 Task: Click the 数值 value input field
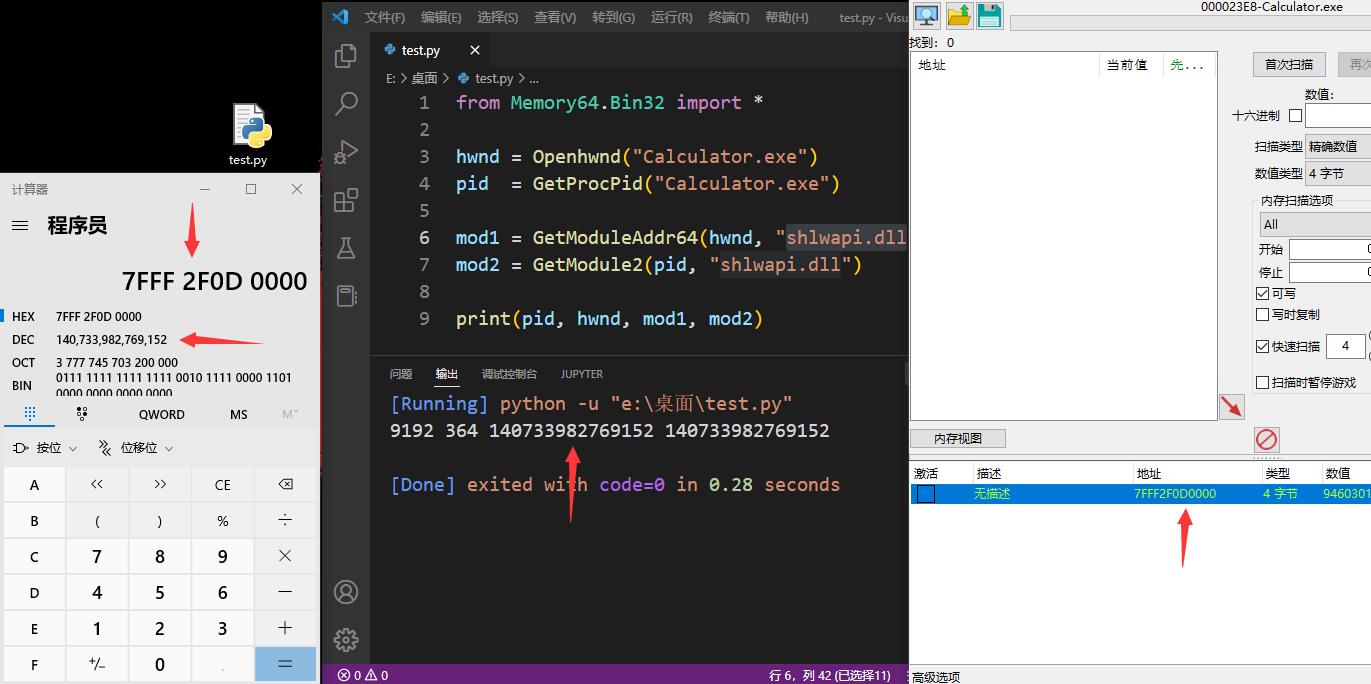coord(1338,116)
